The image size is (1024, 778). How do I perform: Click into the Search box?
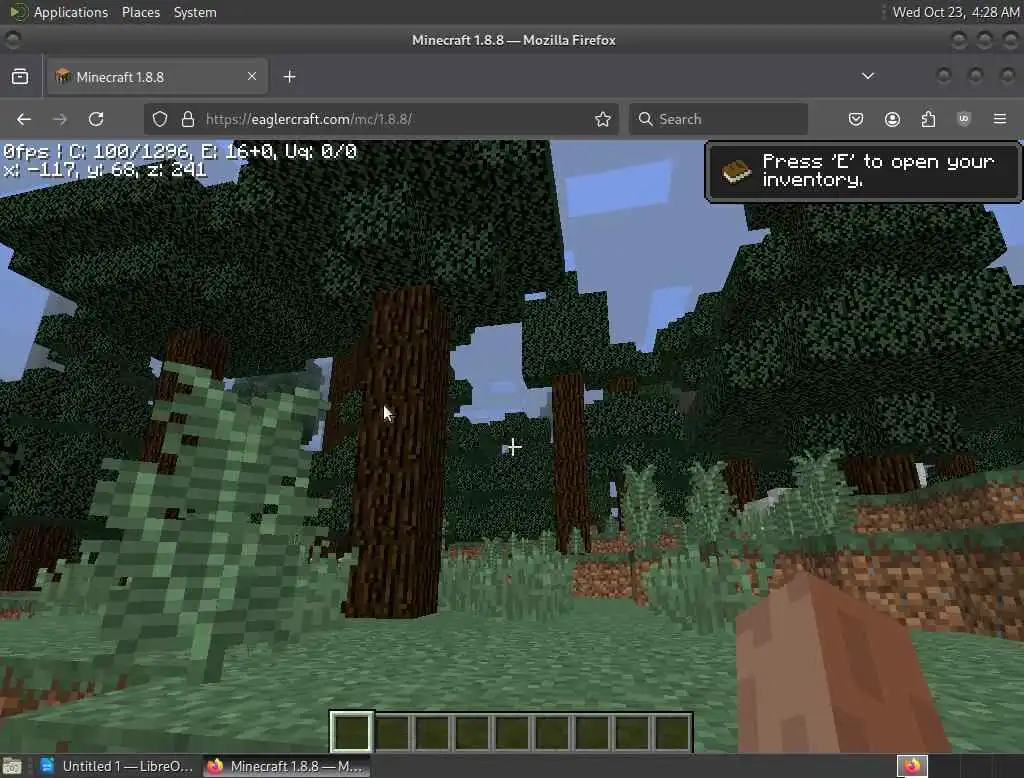pos(718,119)
